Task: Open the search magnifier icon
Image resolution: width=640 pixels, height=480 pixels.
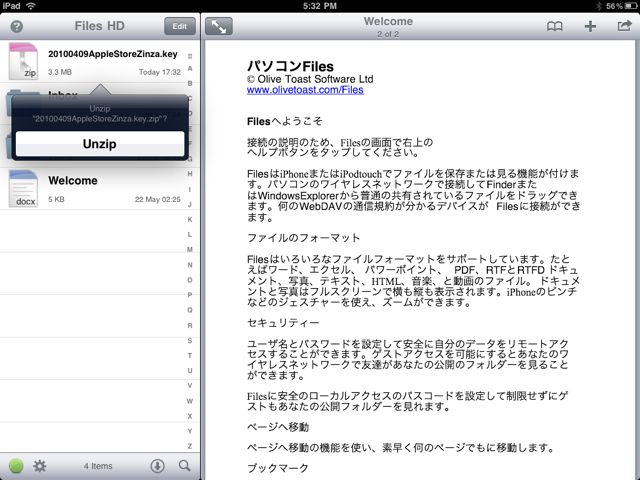Action: click(184, 466)
